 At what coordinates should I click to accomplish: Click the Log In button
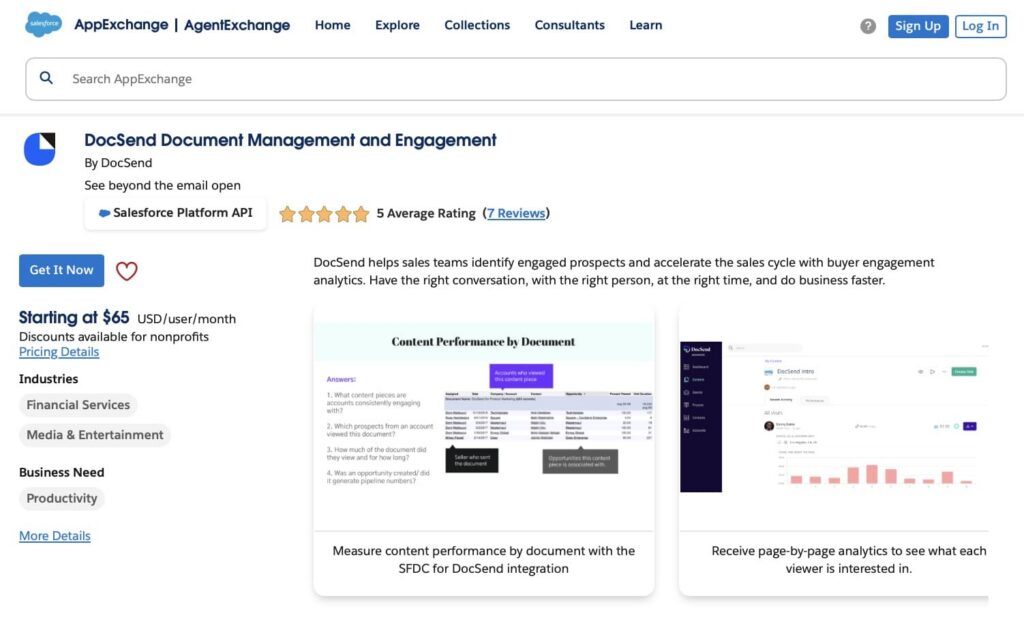pyautogui.click(x=980, y=26)
